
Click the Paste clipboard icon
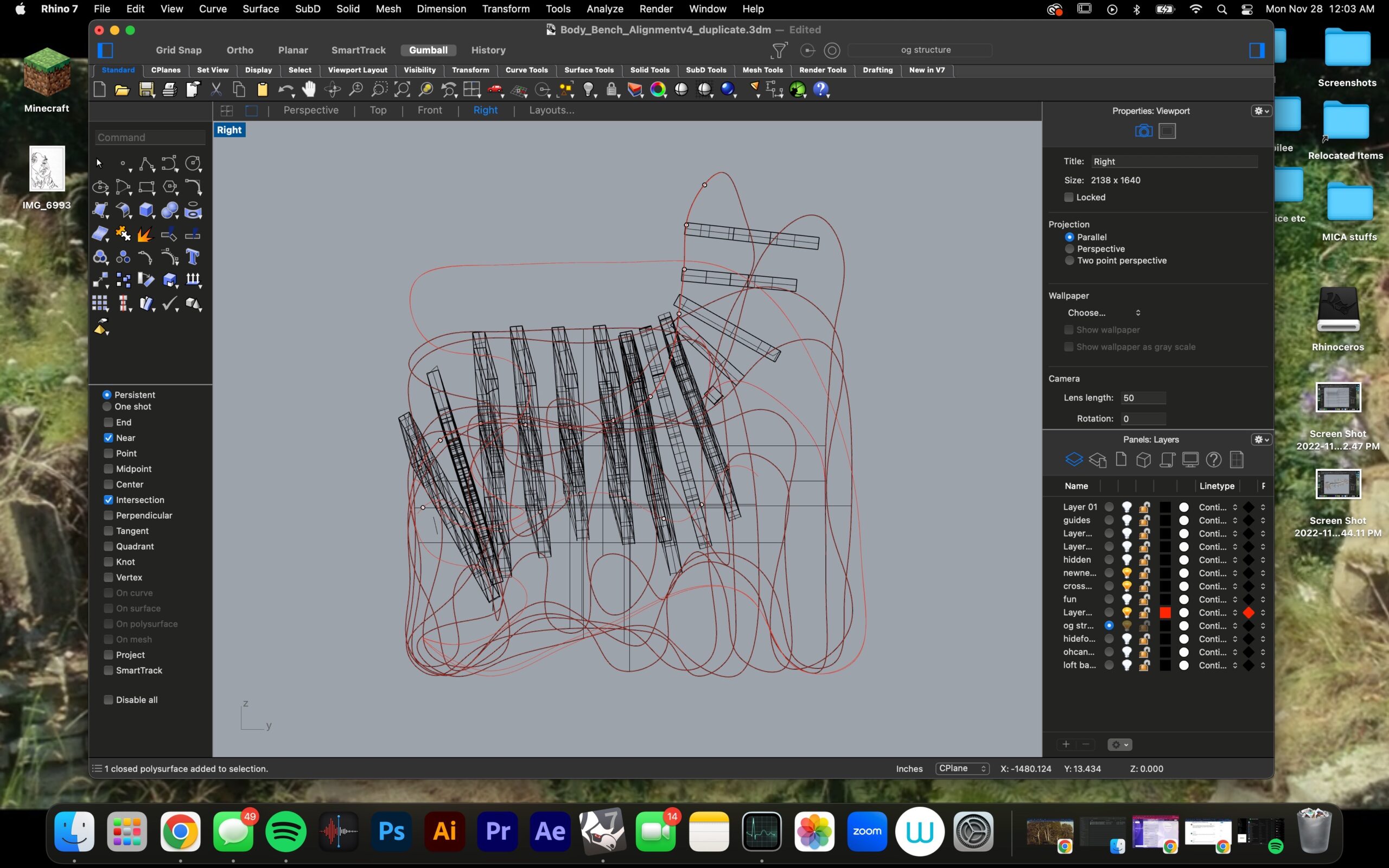point(262,90)
